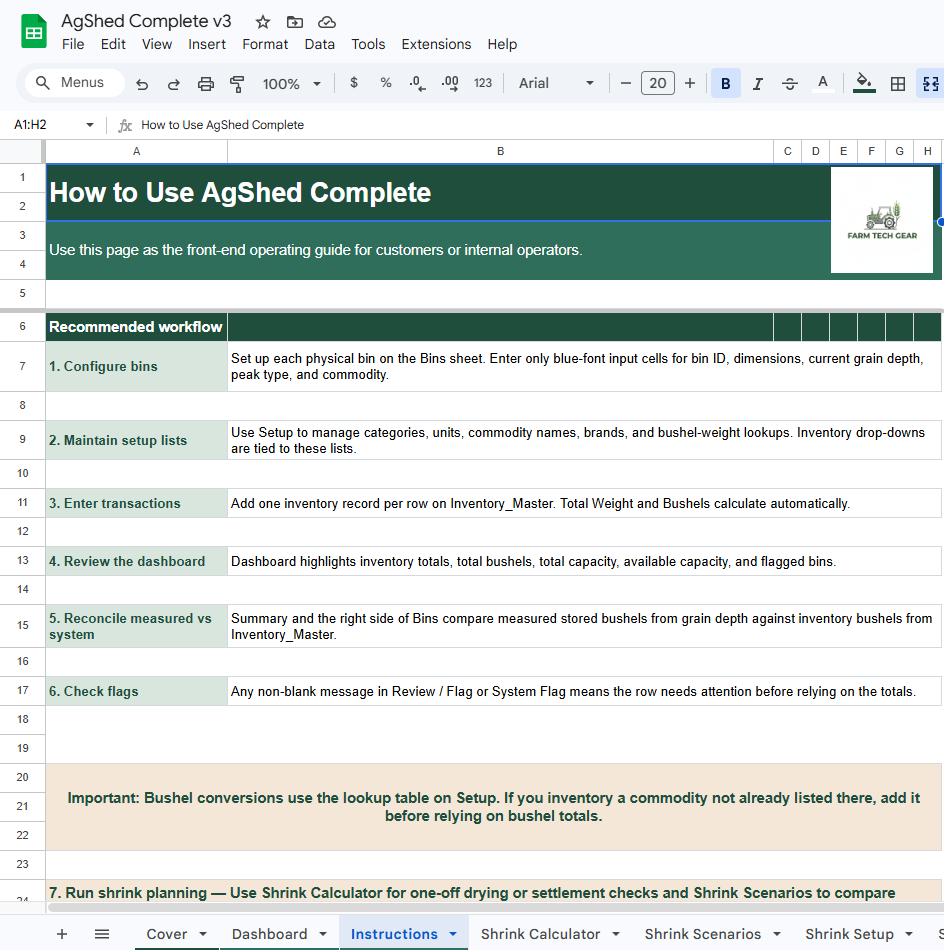This screenshot has width=944, height=950.
Task: Star the AgShed Complete v3 spreadsheet
Action: [262, 21]
